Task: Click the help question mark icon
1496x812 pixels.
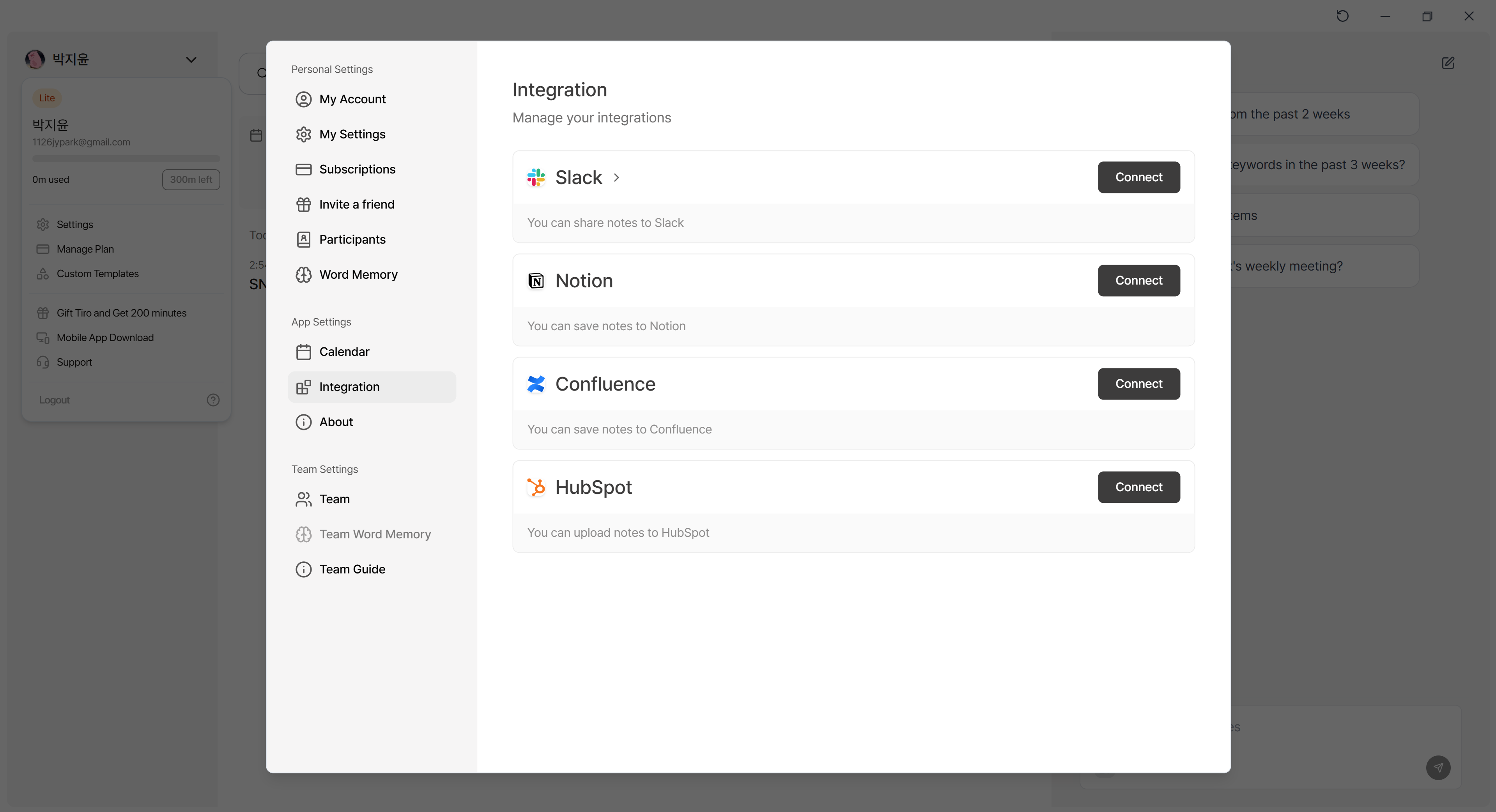Action: coord(213,400)
